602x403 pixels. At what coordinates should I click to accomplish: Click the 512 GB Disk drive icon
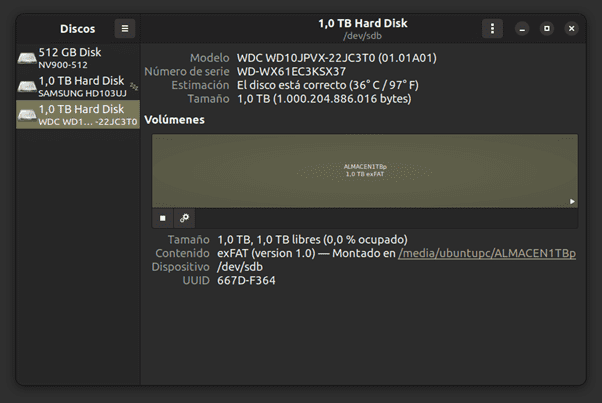(x=27, y=58)
